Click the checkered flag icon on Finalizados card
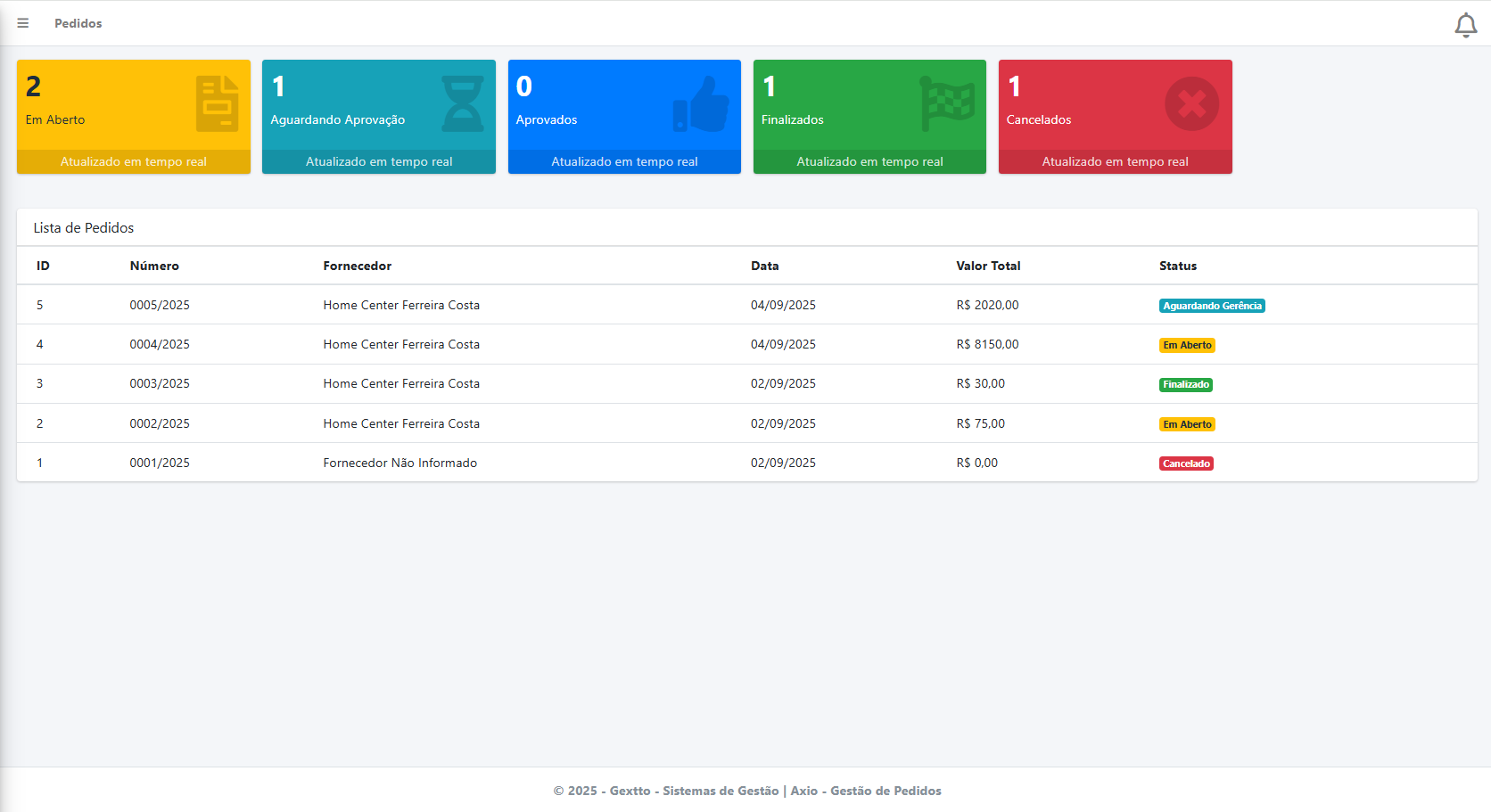The height and width of the screenshot is (812, 1491). coord(947,103)
